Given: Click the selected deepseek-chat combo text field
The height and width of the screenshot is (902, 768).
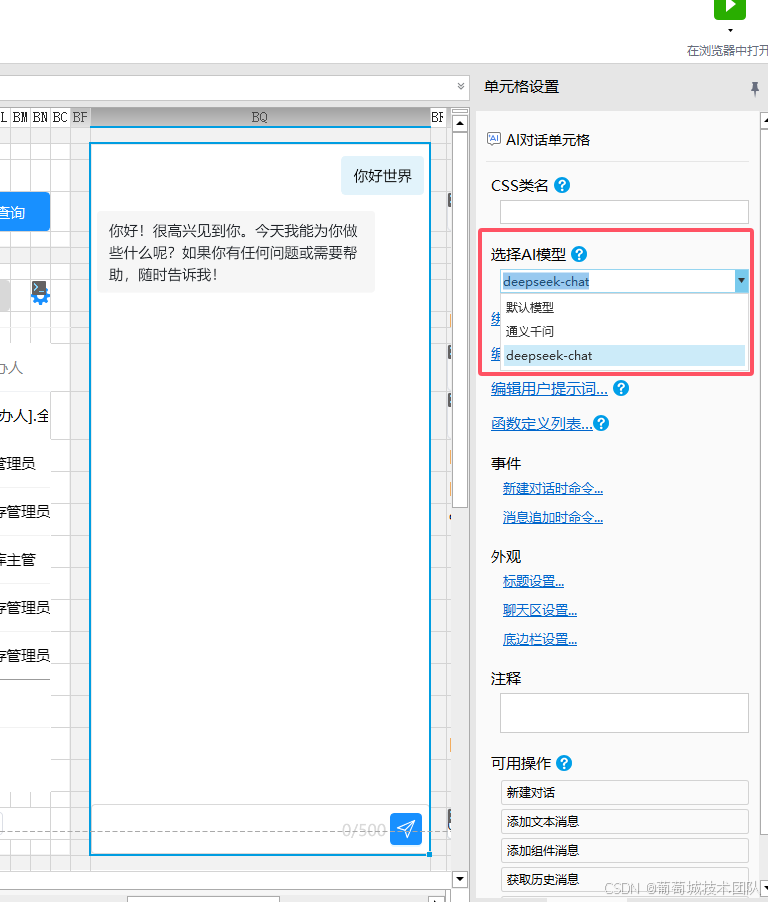Looking at the screenshot, I should tap(617, 281).
